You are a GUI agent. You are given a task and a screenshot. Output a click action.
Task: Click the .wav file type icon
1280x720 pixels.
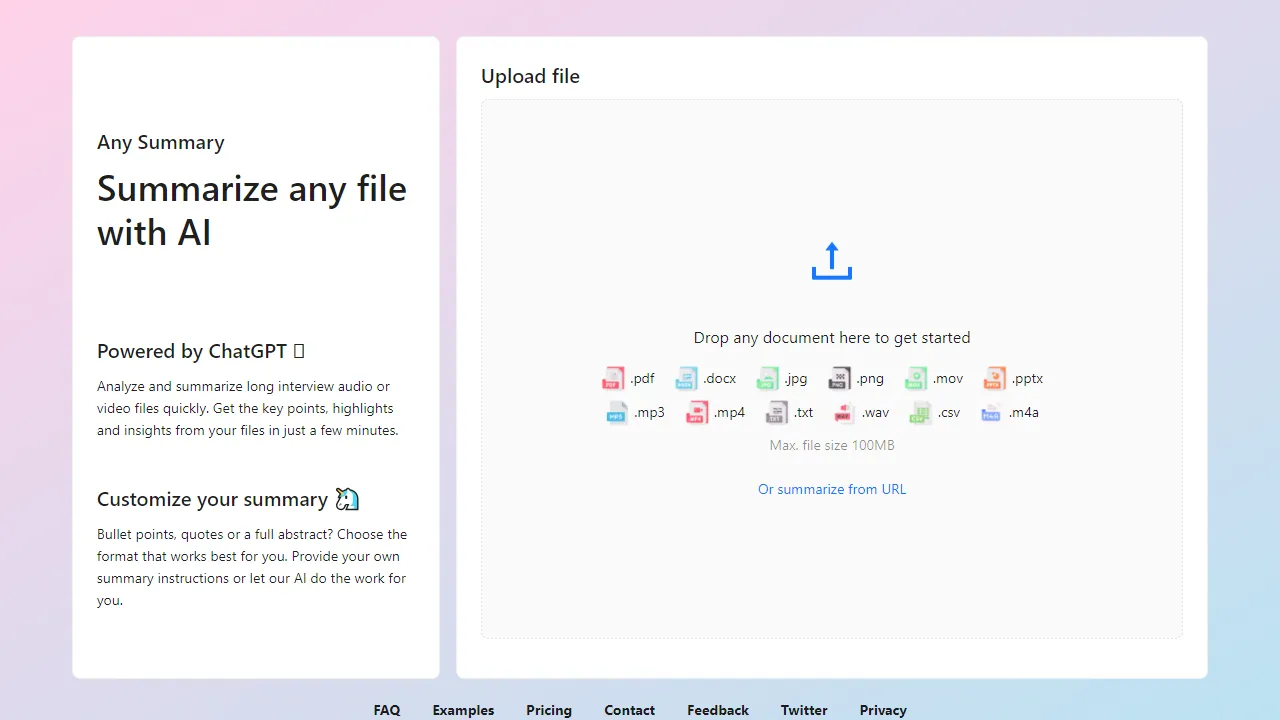[x=845, y=412]
